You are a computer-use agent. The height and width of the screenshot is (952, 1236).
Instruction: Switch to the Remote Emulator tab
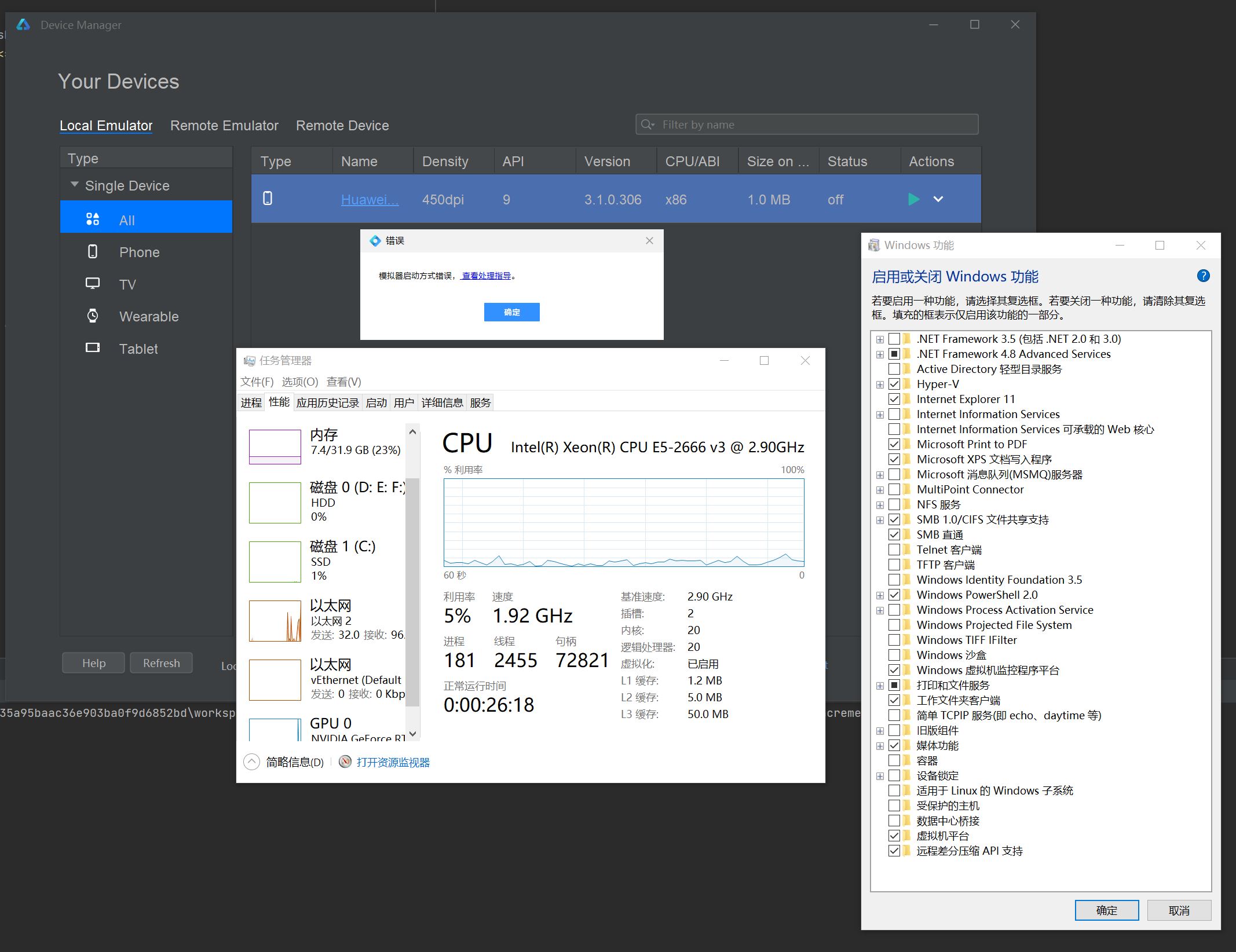click(x=224, y=126)
